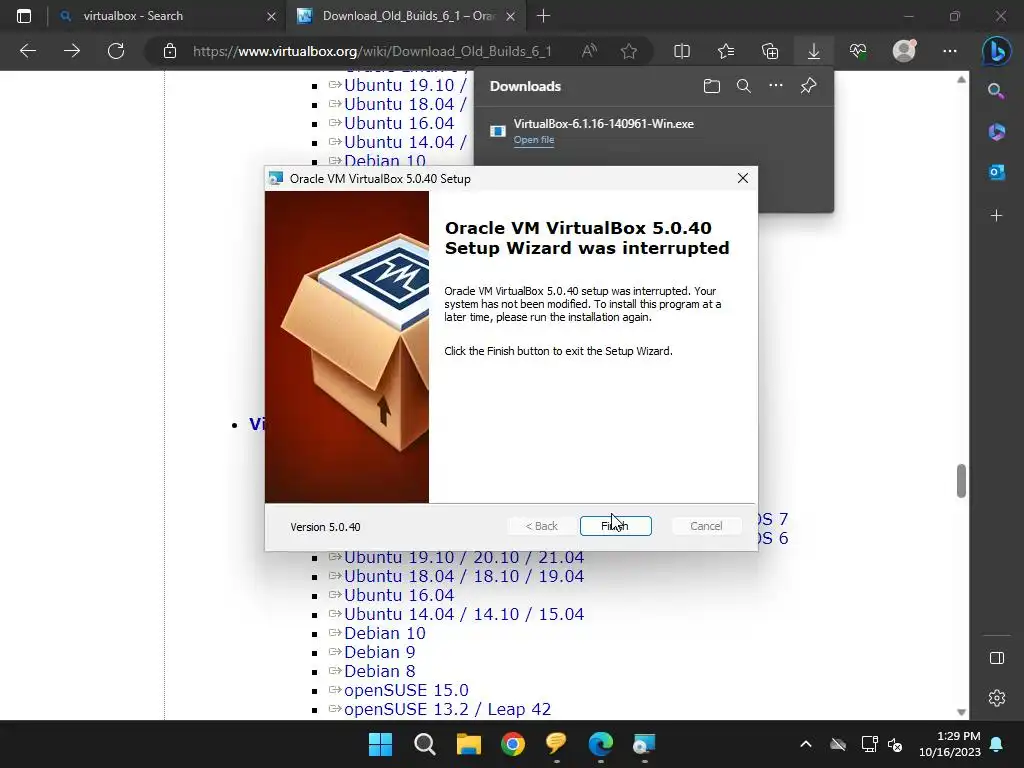Open Ubuntu 14.04 / 14.10 / 15.04 link
This screenshot has width=1024, height=768.
pos(464,614)
